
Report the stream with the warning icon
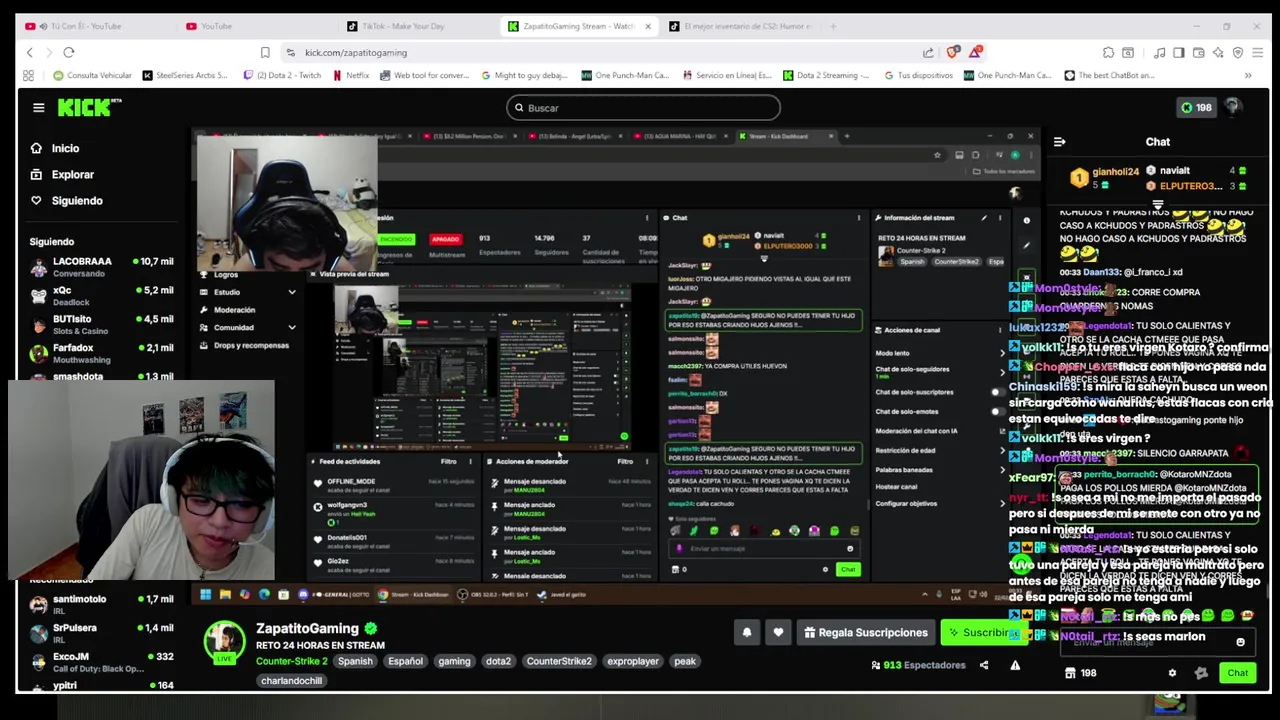click(1015, 665)
